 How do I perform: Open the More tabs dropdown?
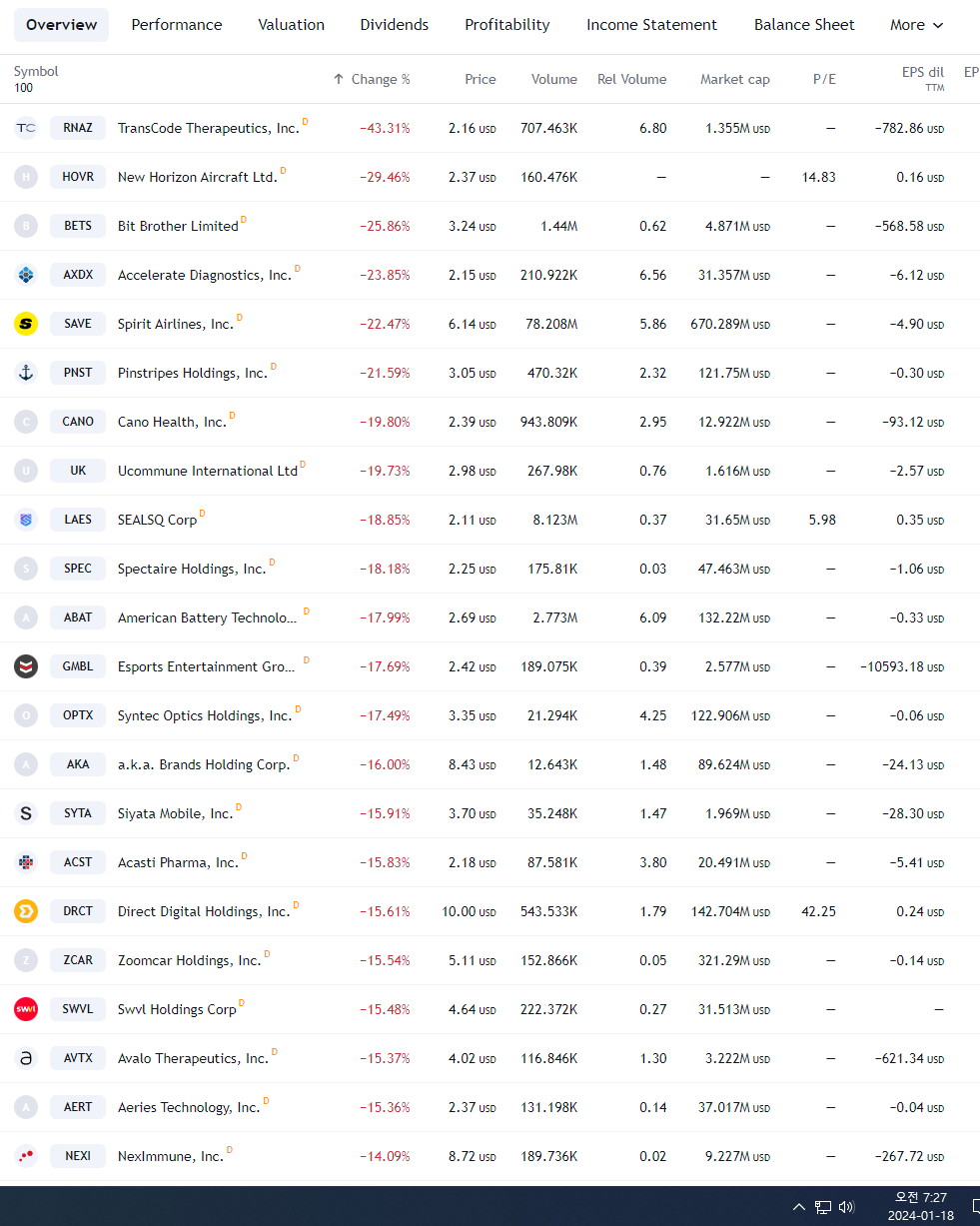(916, 25)
